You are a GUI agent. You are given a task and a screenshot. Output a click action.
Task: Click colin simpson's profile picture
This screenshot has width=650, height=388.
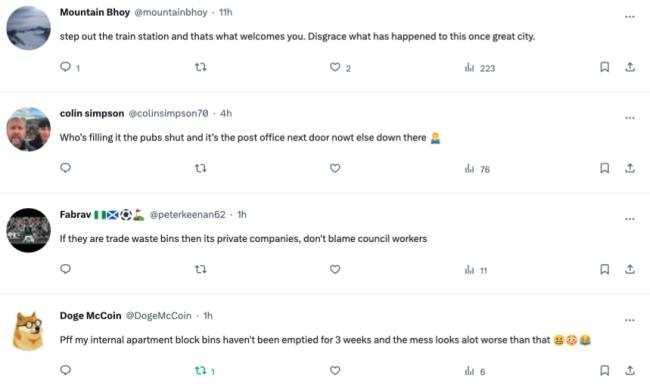[28, 129]
